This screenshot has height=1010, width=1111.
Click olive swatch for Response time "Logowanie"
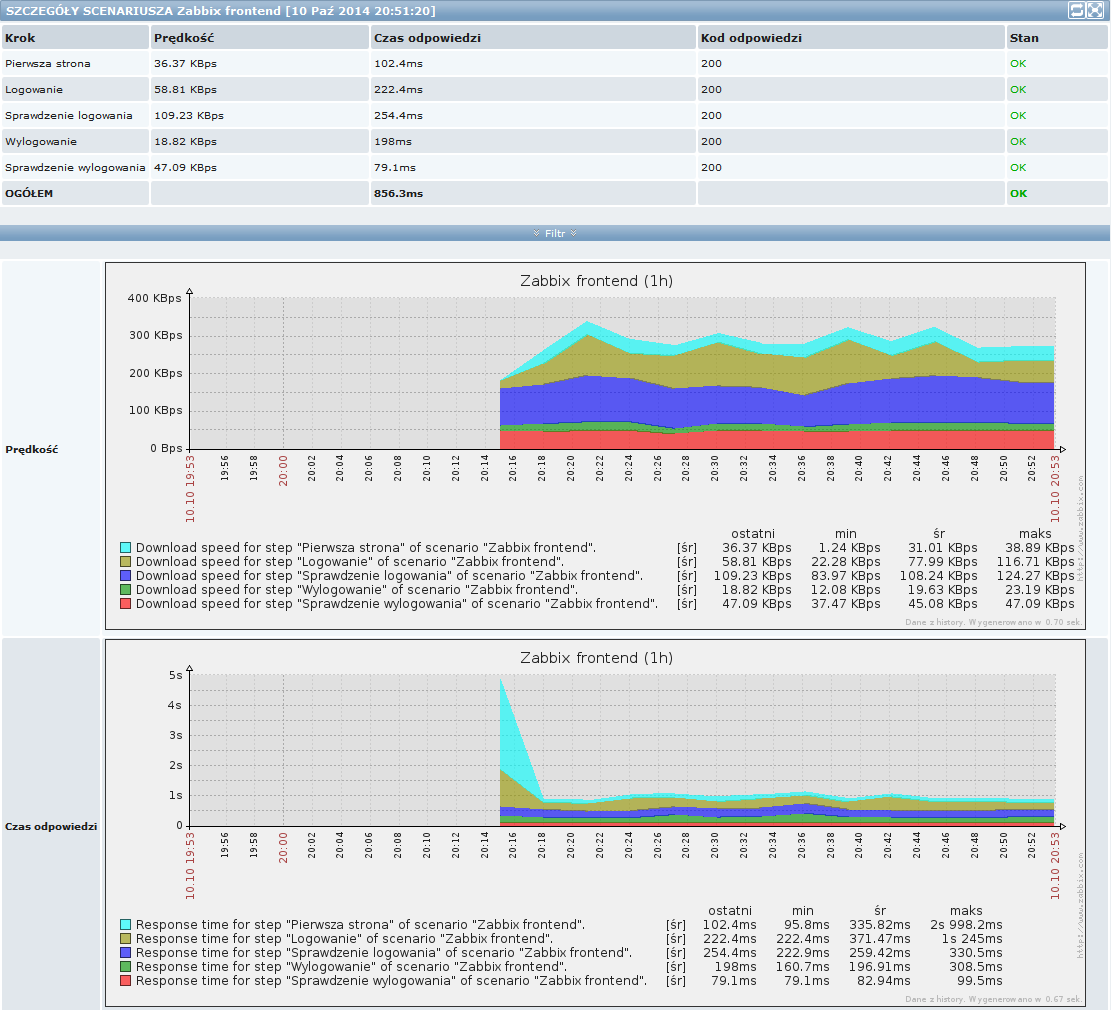tap(125, 938)
